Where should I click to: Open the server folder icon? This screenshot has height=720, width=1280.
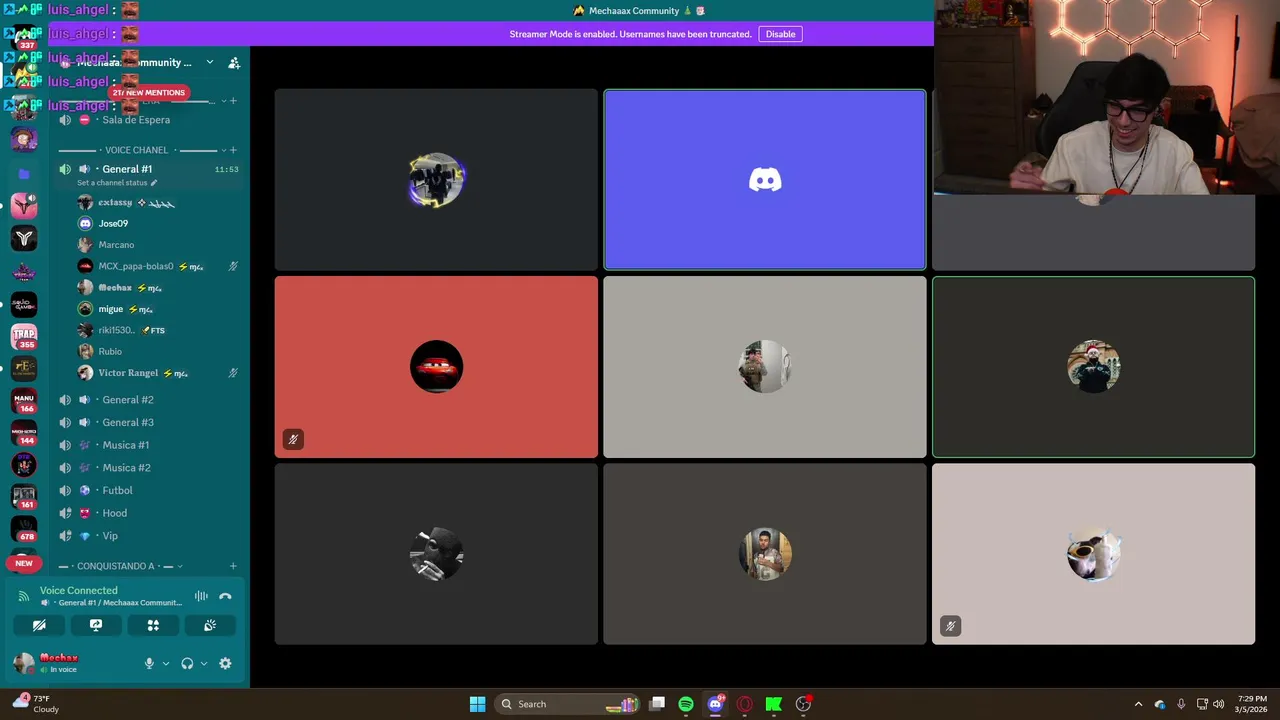coord(24,173)
